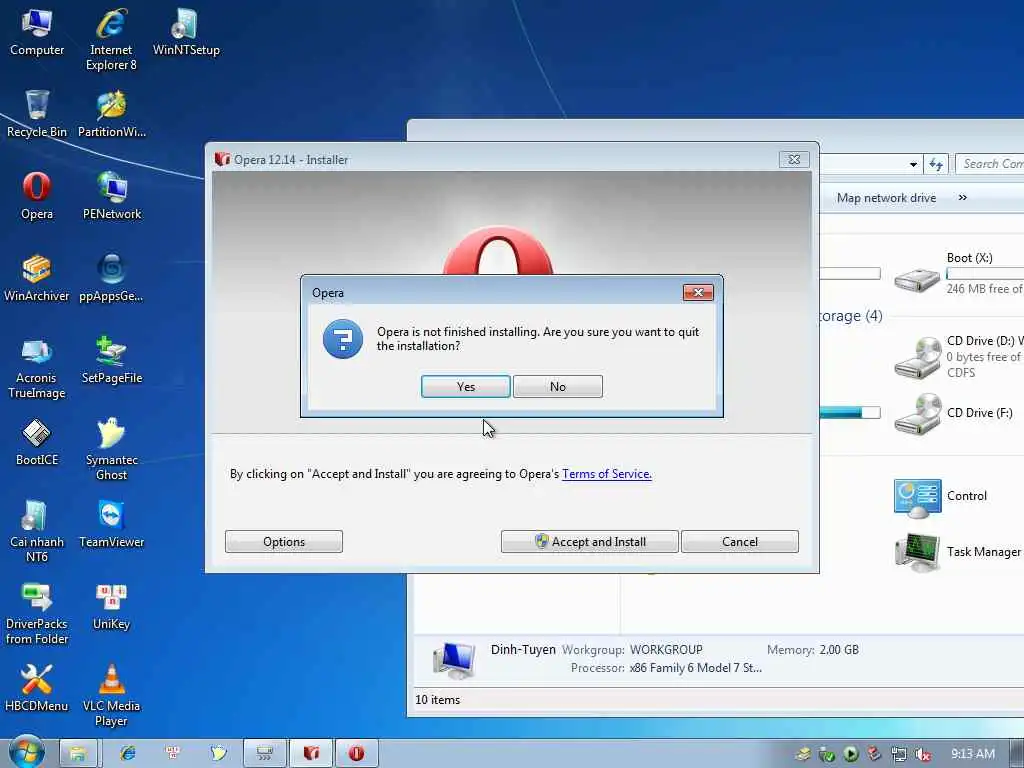Select the WinArchiver desktop icon

(37, 278)
